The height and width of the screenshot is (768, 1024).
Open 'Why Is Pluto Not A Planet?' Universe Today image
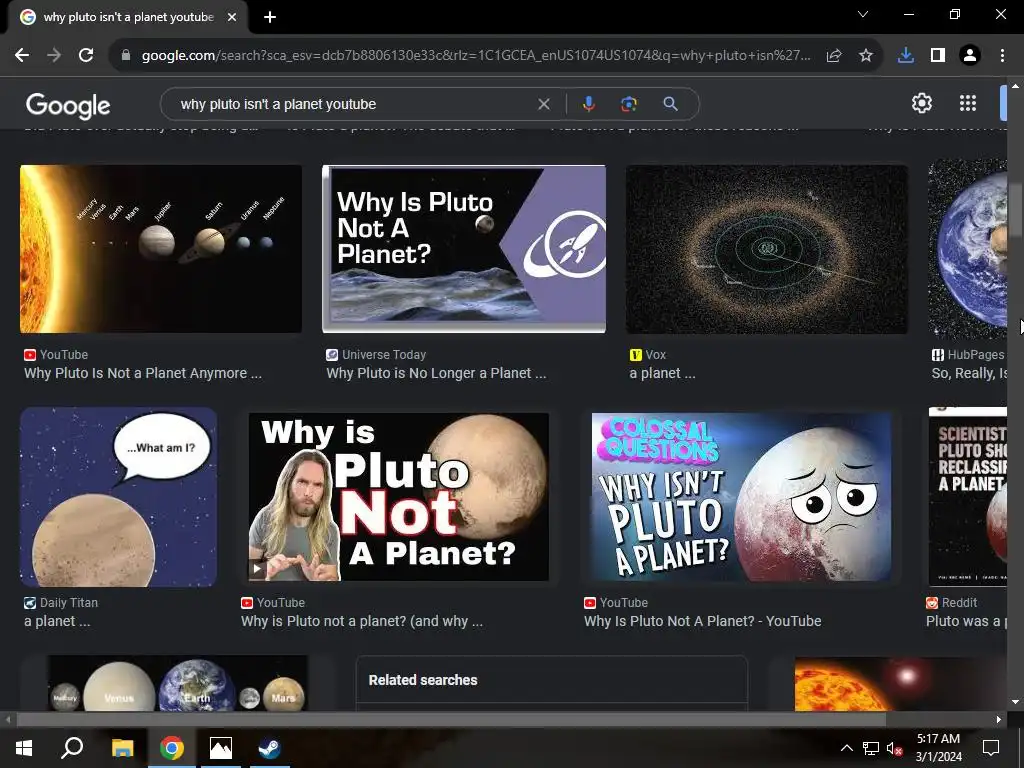click(464, 249)
